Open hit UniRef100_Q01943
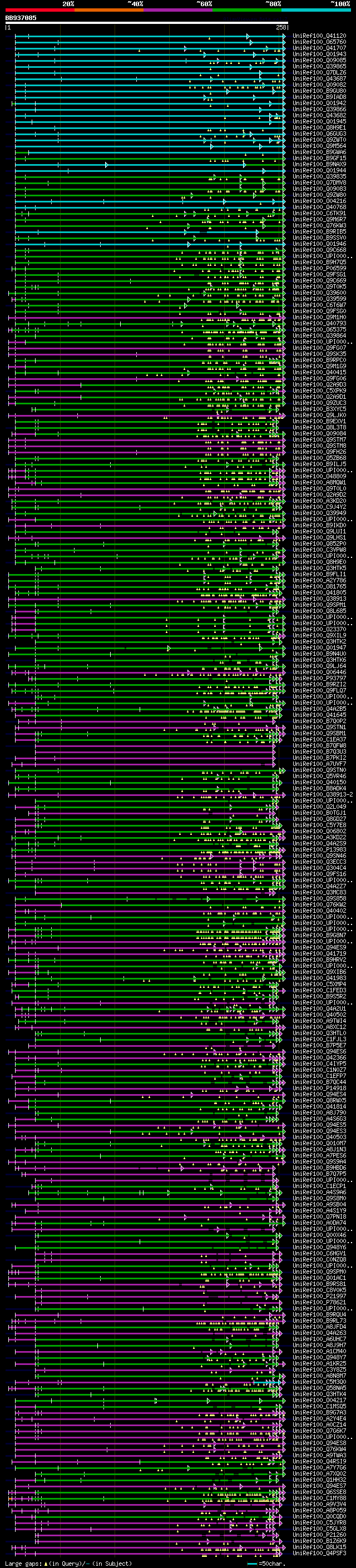Viewport: 356px width, 1568px height. pyautogui.click(x=319, y=54)
